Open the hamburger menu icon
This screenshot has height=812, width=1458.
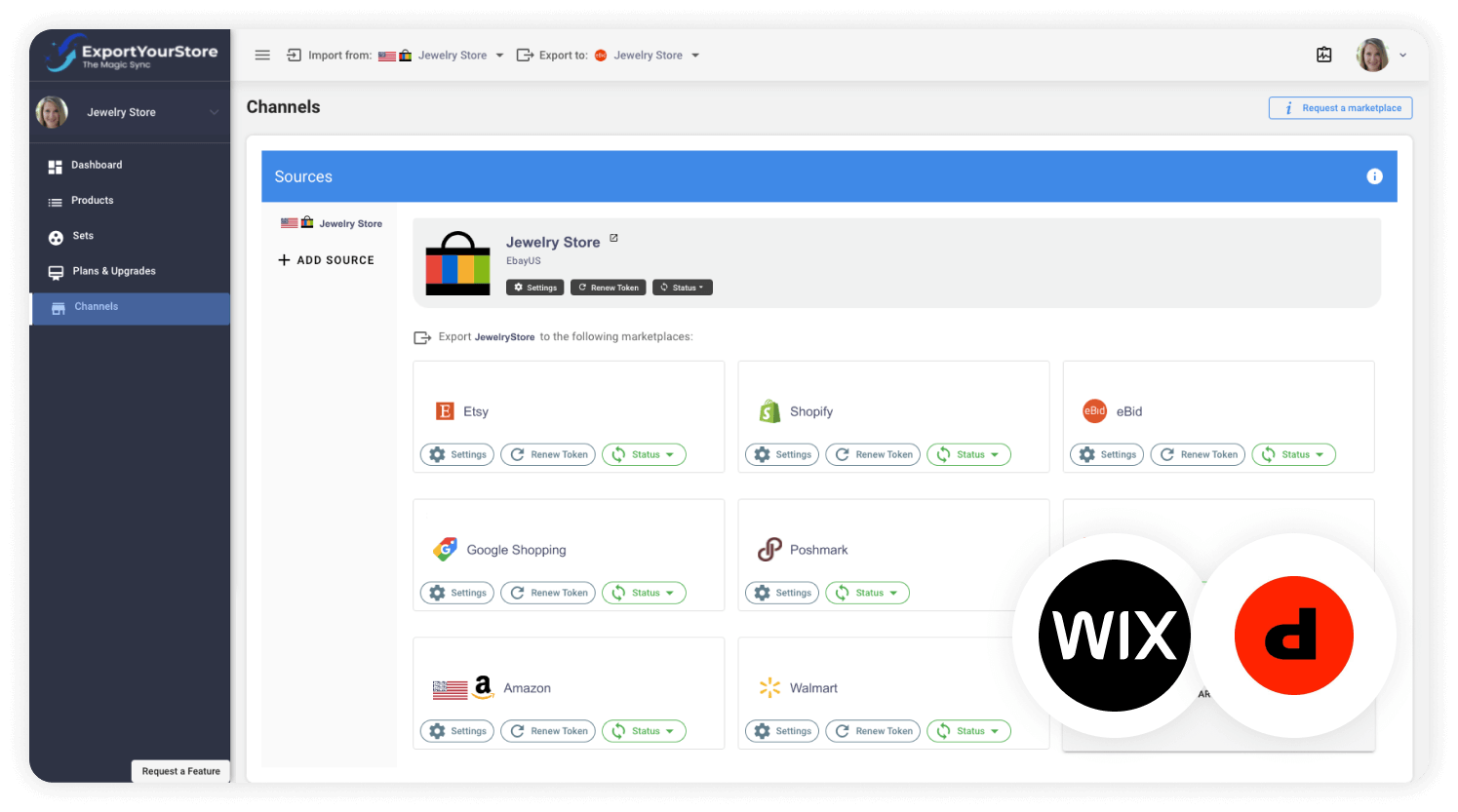[x=262, y=56]
